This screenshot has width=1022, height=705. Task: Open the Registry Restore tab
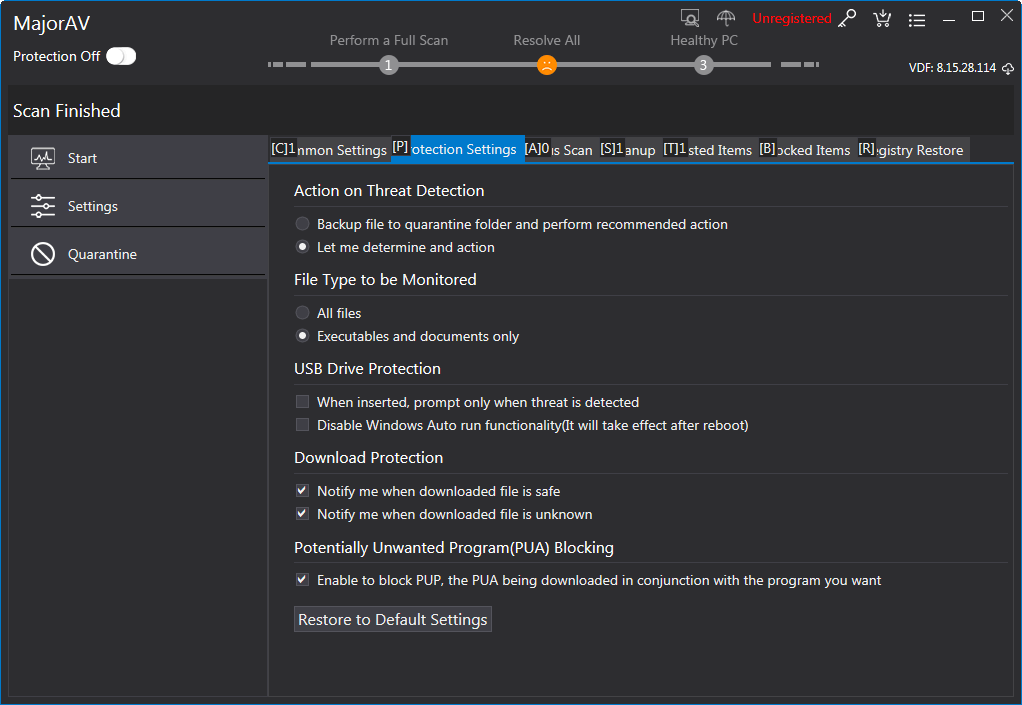point(912,150)
